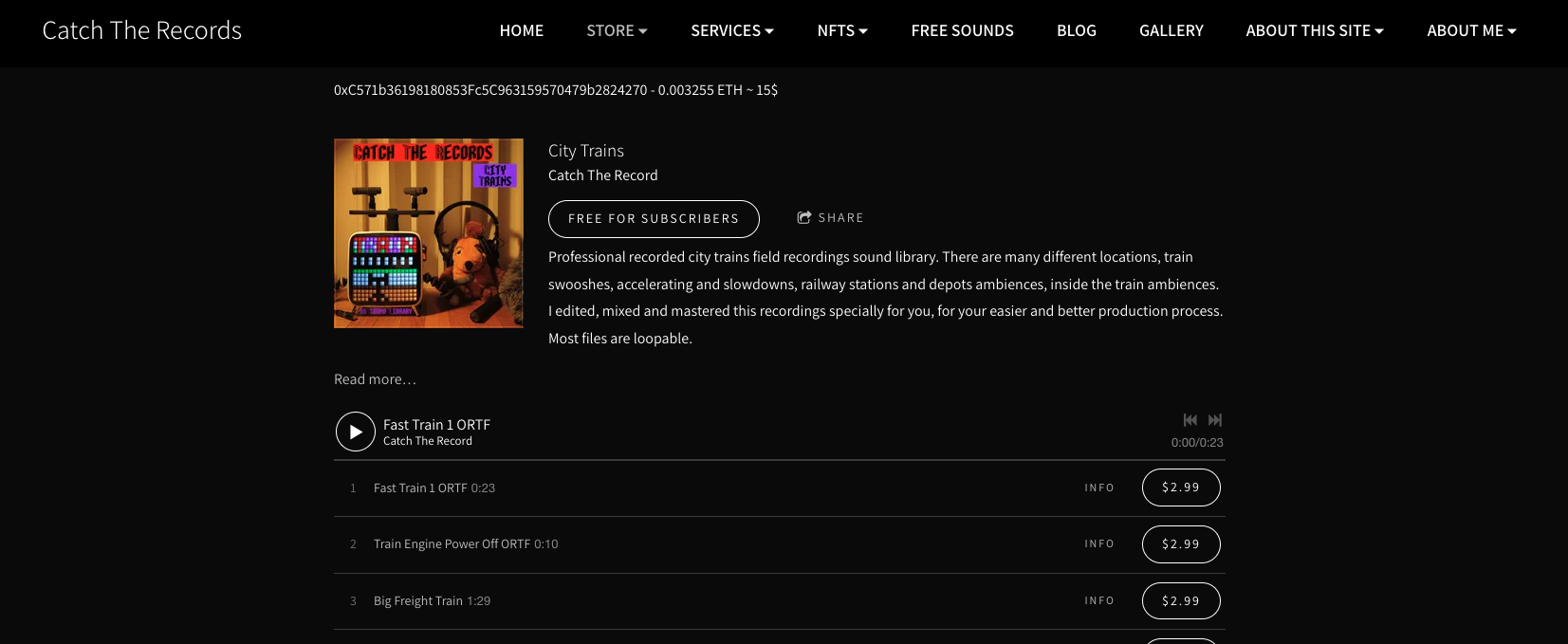Buy Big Freight Train for $2.99

(1181, 600)
